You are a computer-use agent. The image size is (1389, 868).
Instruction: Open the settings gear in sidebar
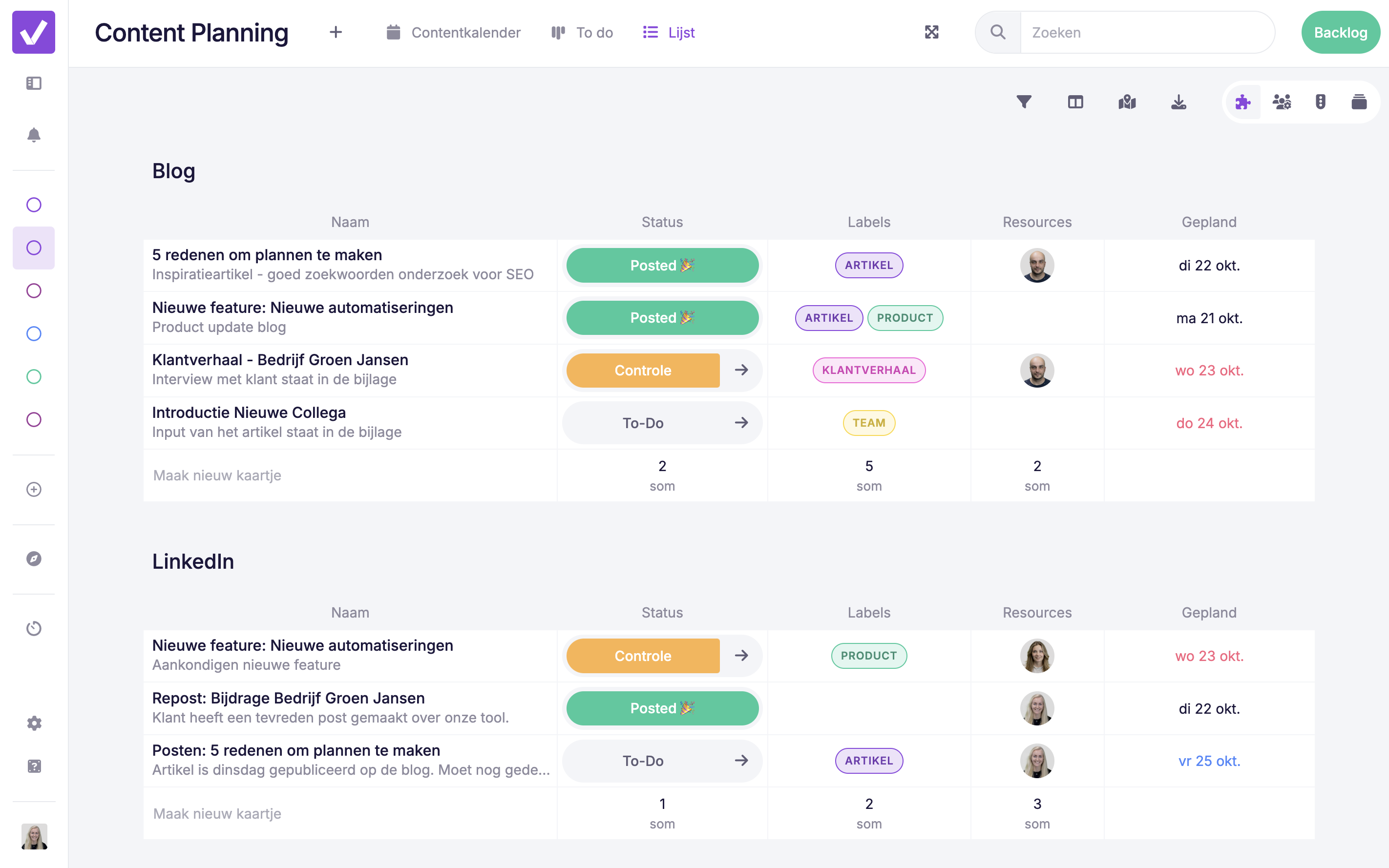[x=34, y=723]
